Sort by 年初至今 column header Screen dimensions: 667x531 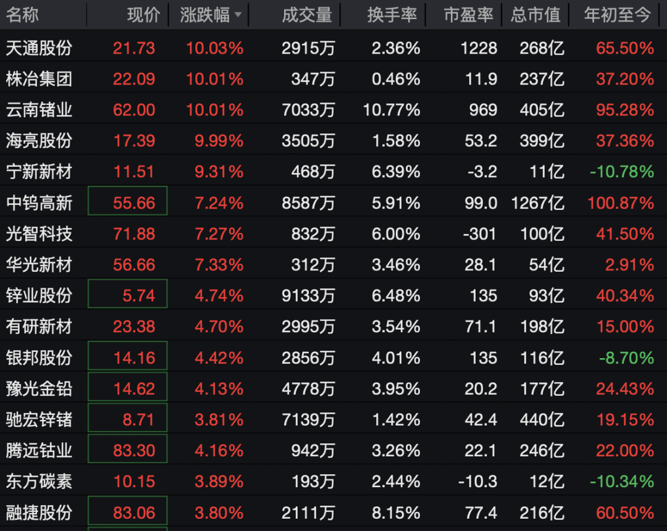pos(620,15)
